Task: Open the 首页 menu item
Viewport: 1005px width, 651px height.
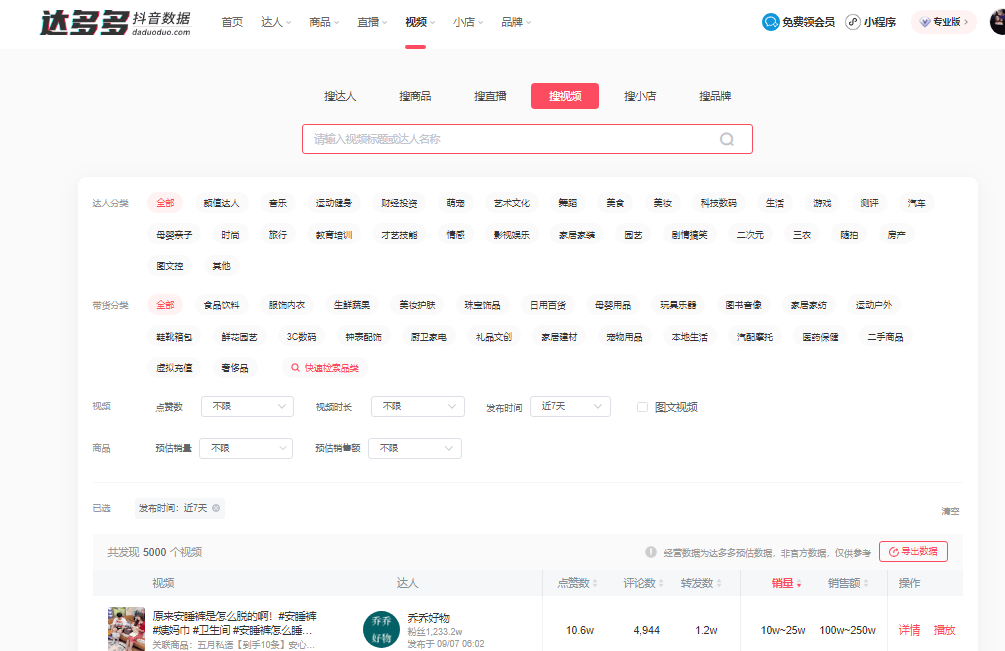Action: point(232,20)
